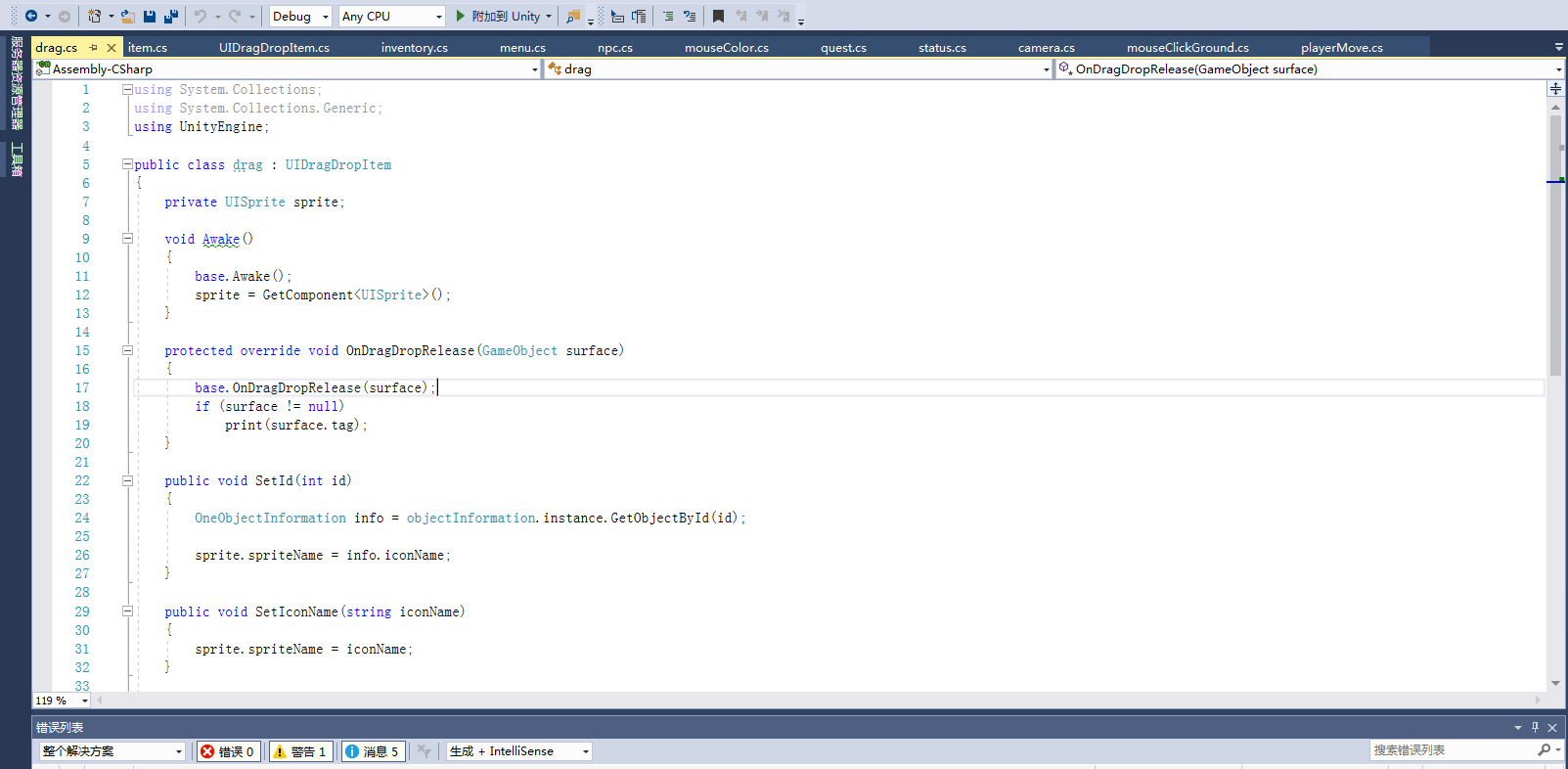Toggle the Messages 5 filter button
This screenshot has height=769, width=1568.
(x=374, y=751)
